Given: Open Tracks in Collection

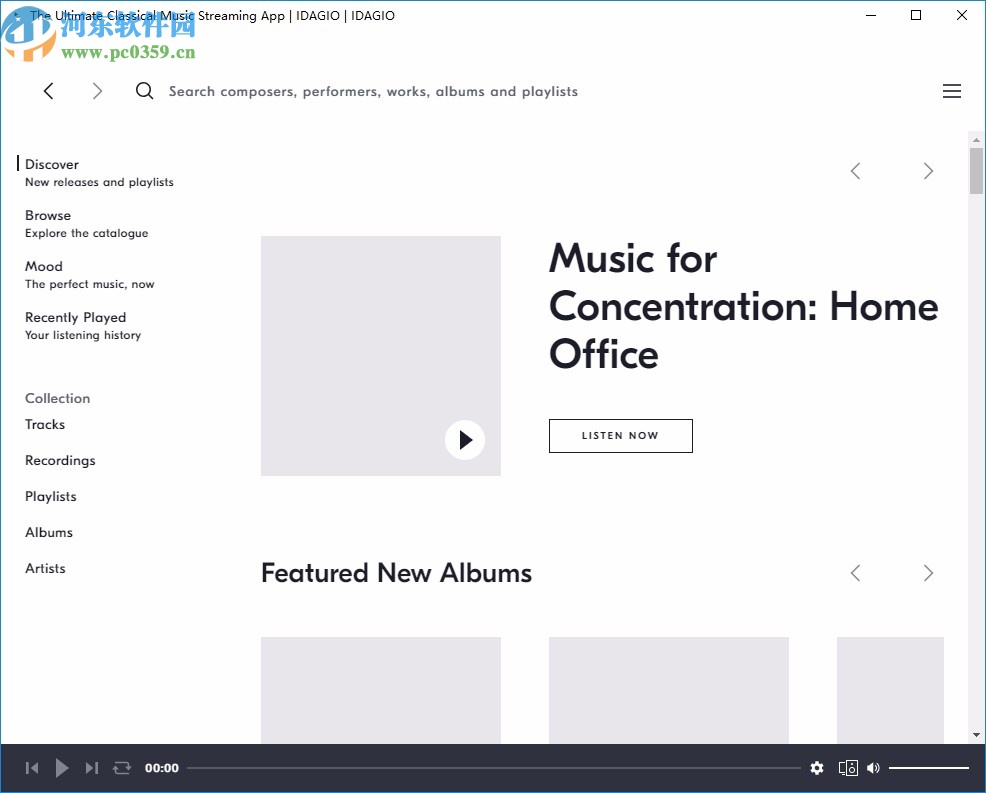Looking at the screenshot, I should click(x=45, y=424).
